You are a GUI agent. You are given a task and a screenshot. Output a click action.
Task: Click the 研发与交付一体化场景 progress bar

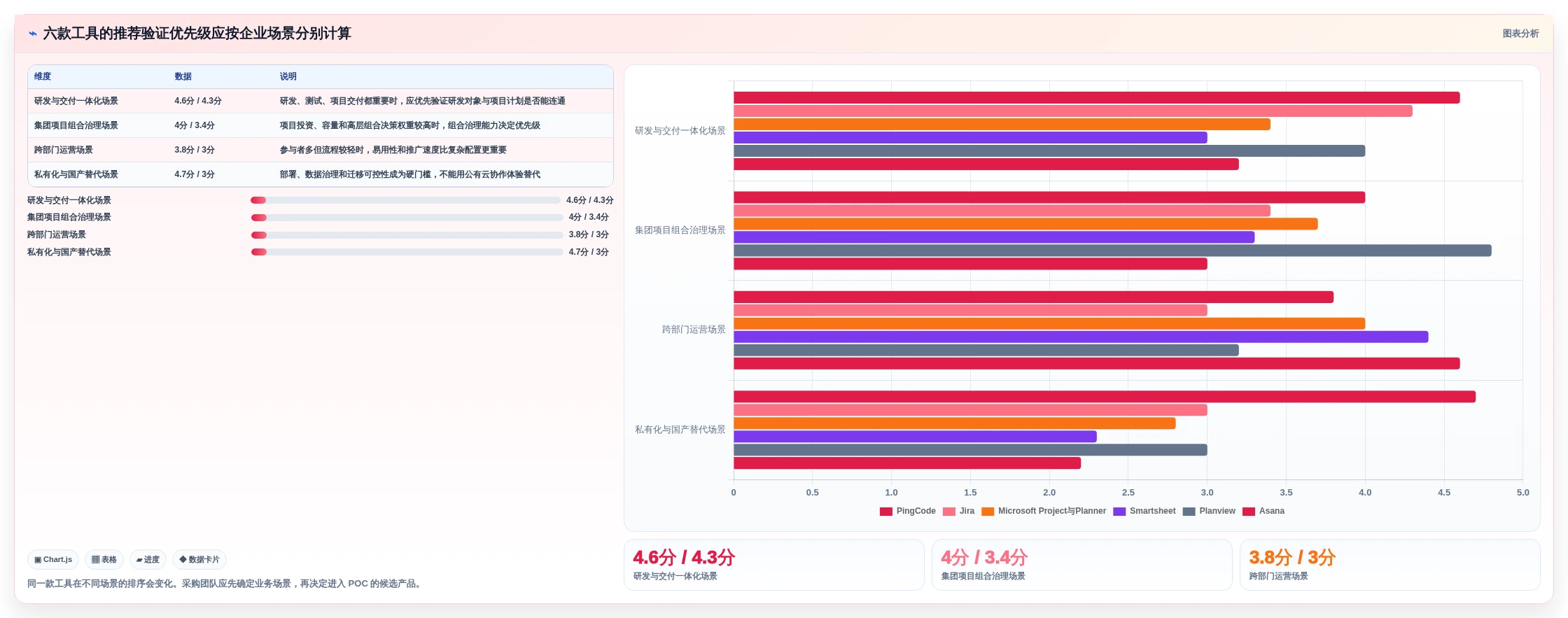[x=405, y=200]
